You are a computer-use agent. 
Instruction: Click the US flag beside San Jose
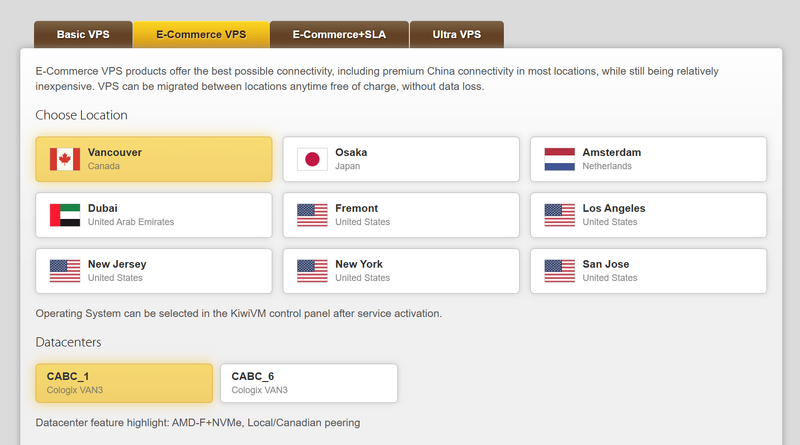click(x=560, y=271)
